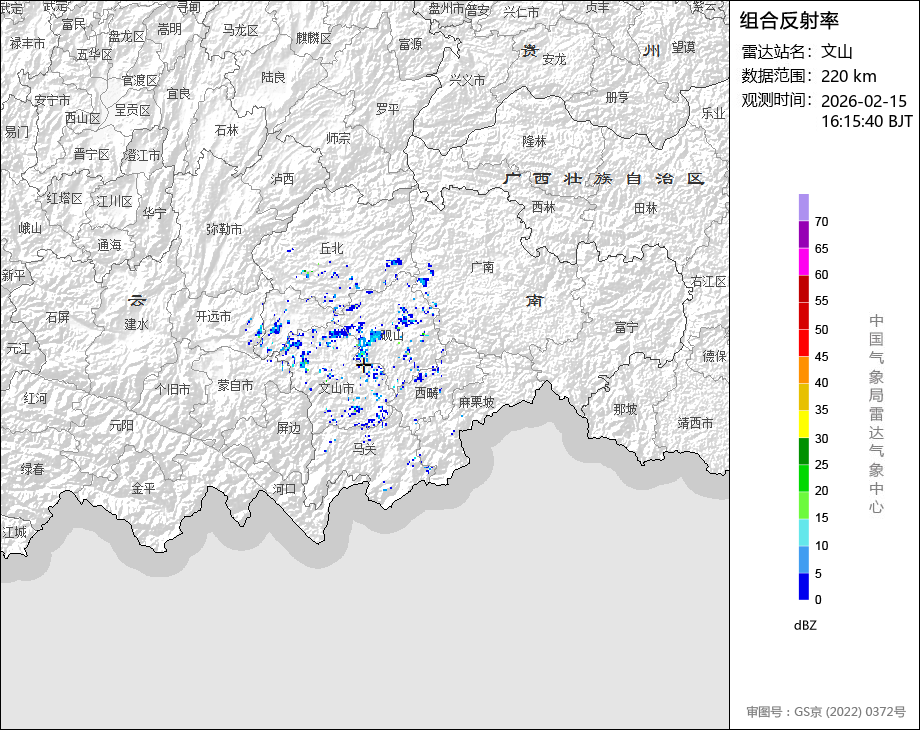Click the dBZ unit label below legend
The image size is (920, 730).
(x=805, y=624)
